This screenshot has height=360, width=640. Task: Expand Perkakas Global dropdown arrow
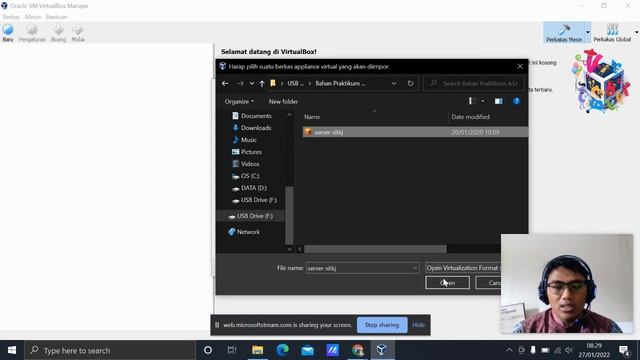tap(636, 33)
